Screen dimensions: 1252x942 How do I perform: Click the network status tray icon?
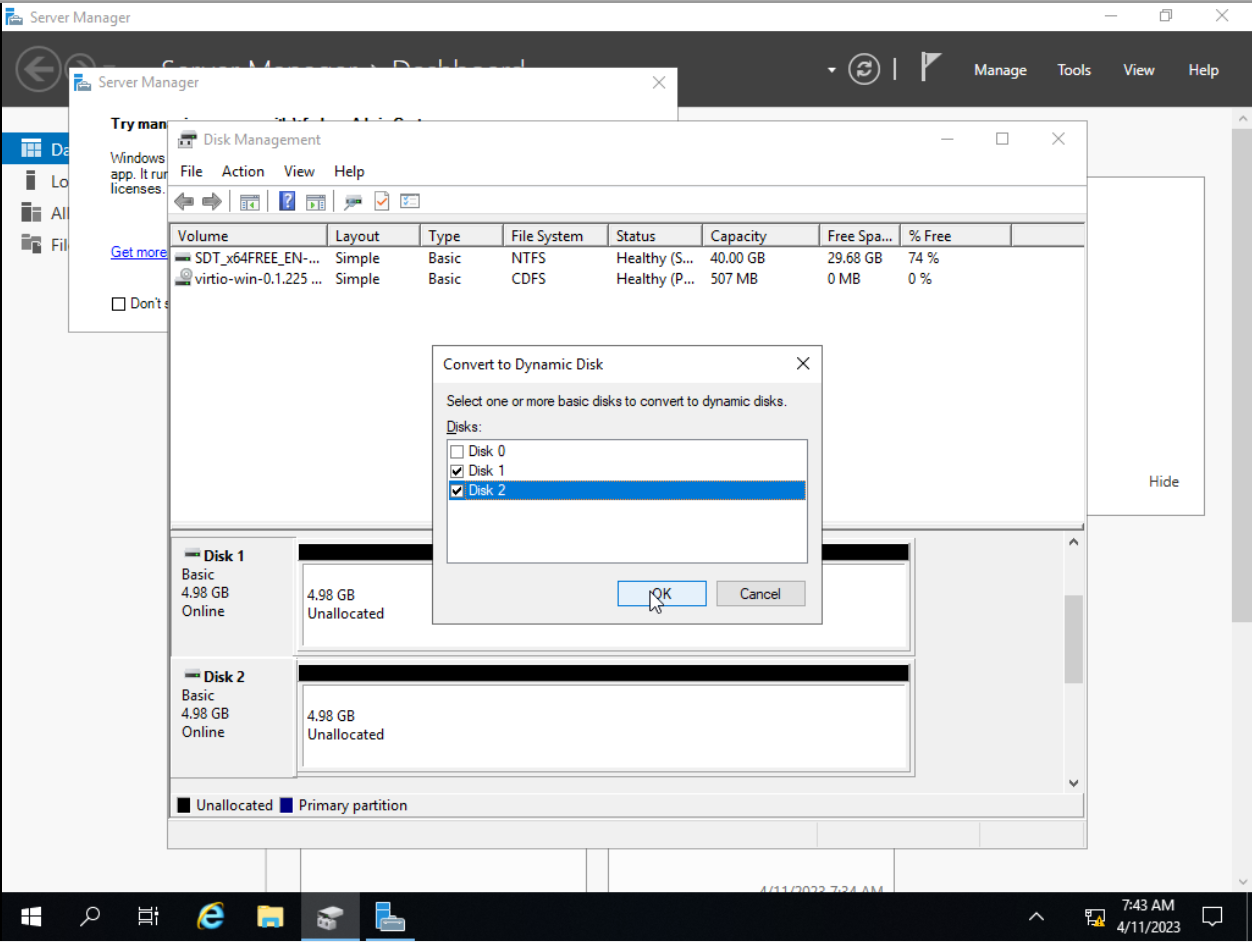(x=1095, y=917)
